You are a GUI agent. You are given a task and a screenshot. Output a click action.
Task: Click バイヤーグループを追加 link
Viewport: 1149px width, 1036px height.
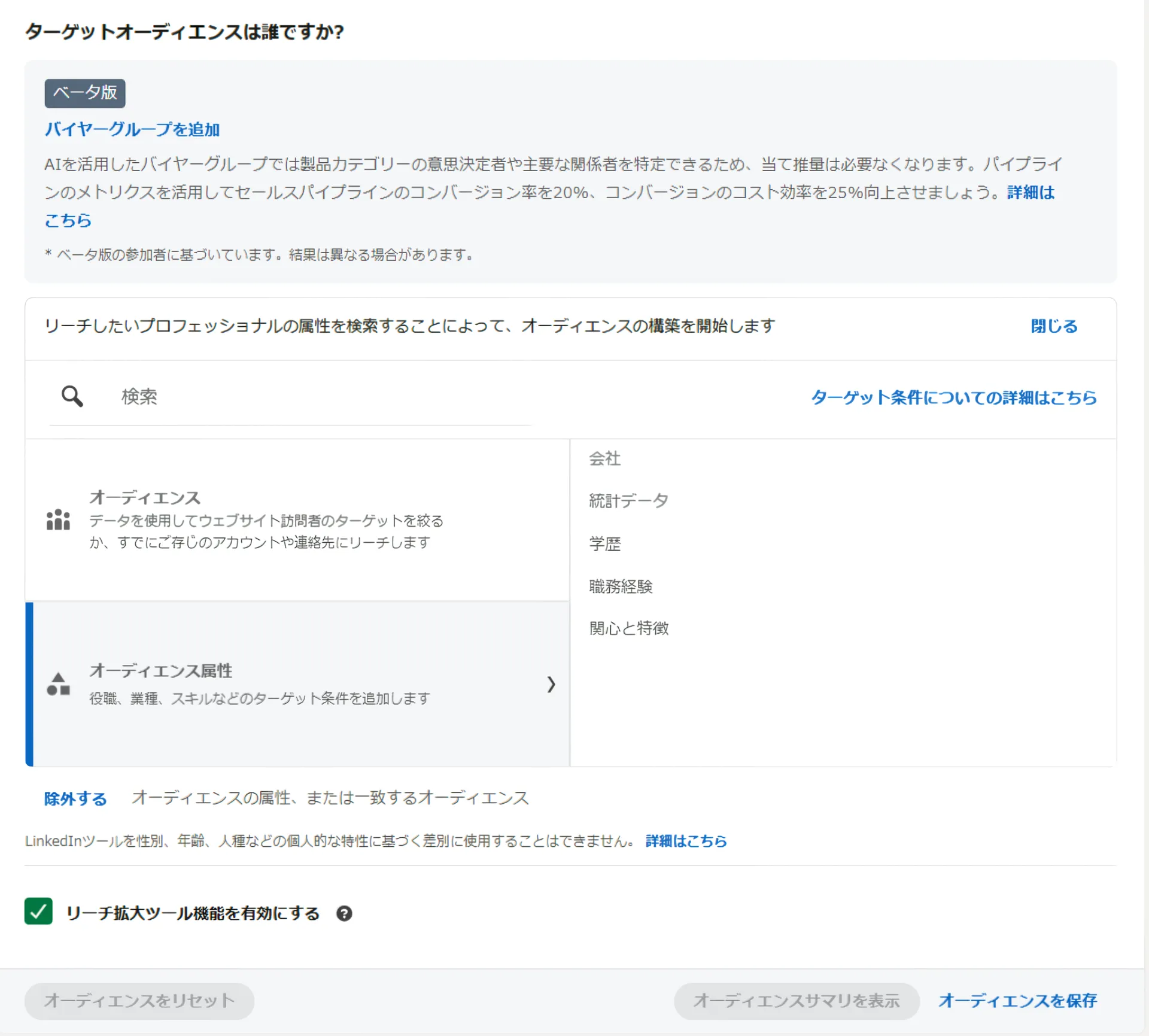click(x=132, y=129)
